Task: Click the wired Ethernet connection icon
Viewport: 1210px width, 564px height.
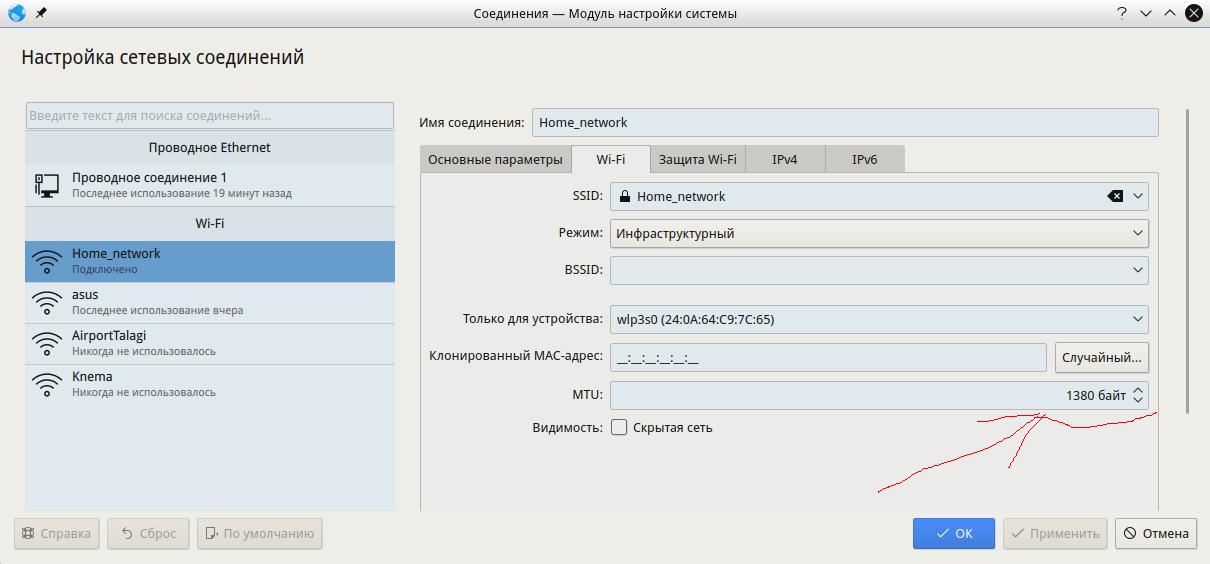Action: pos(47,185)
